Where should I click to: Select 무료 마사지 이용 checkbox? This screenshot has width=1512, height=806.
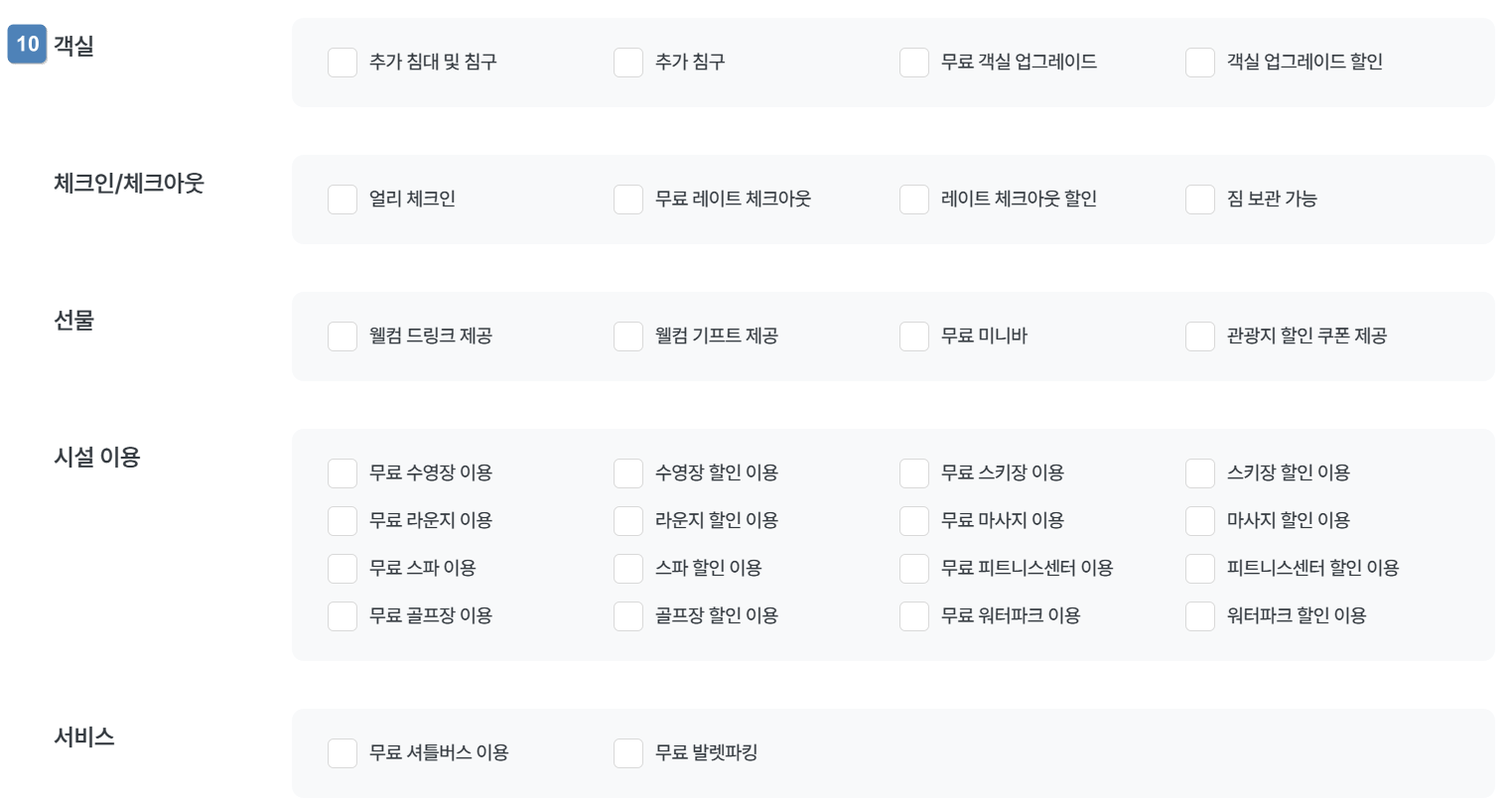(x=914, y=521)
